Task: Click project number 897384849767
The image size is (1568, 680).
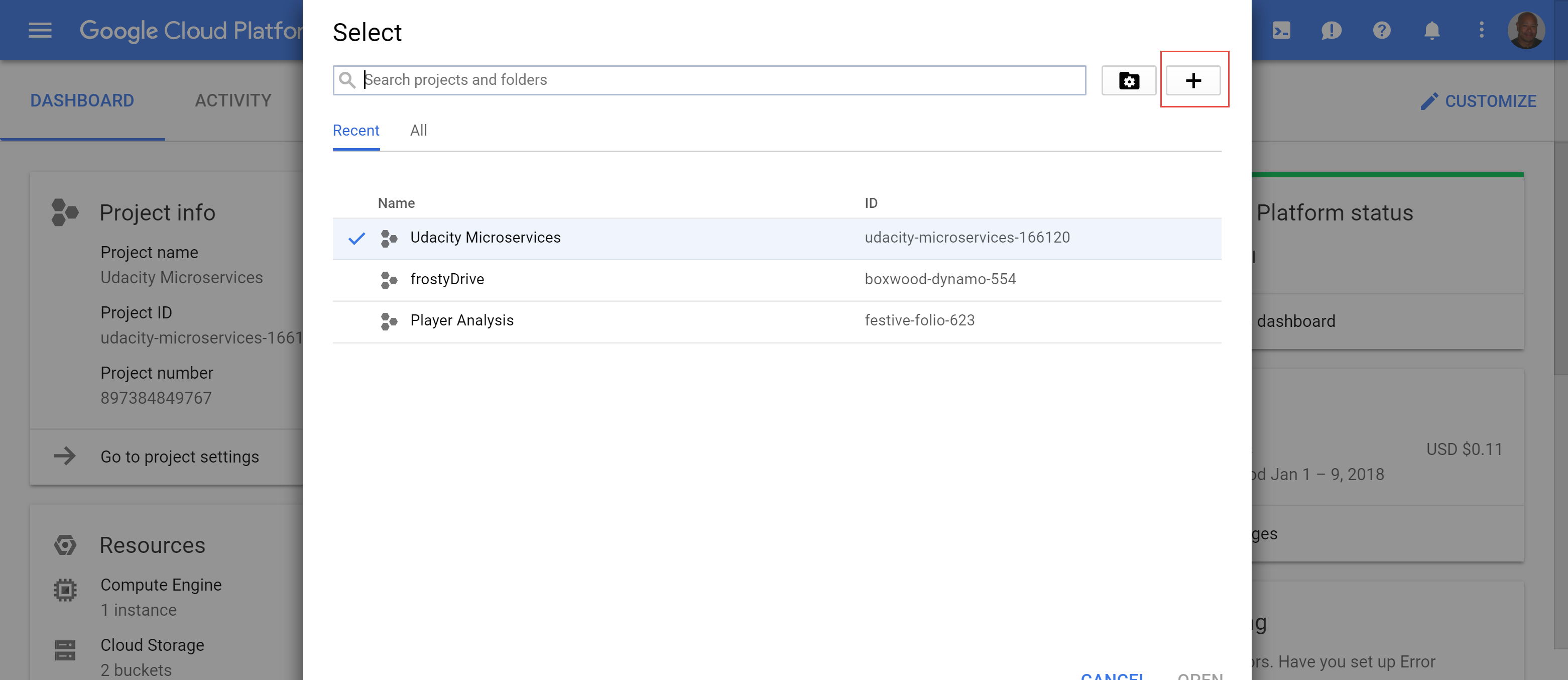Action: click(x=156, y=398)
